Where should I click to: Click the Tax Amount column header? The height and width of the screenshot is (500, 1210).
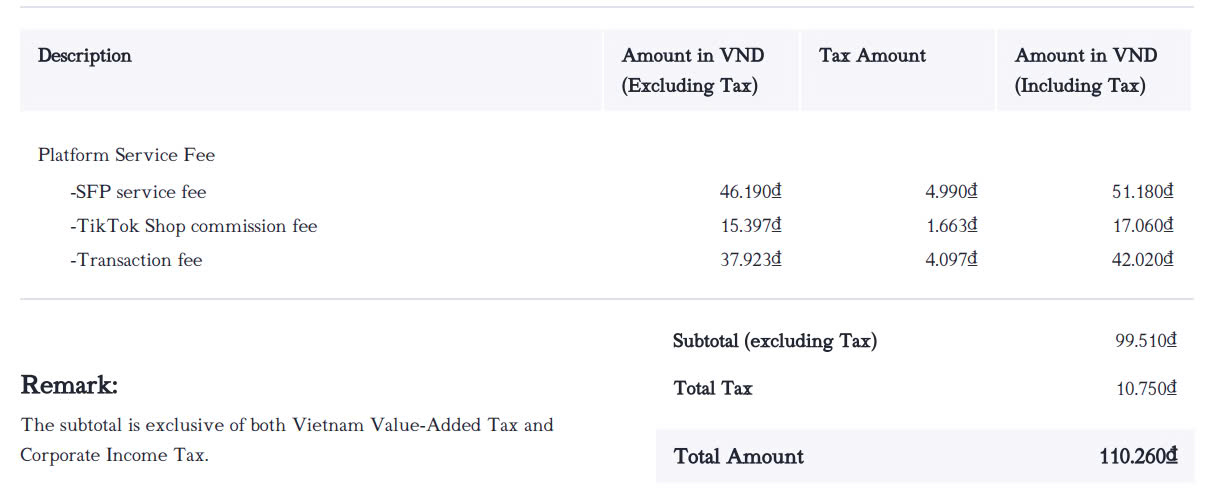(x=872, y=56)
